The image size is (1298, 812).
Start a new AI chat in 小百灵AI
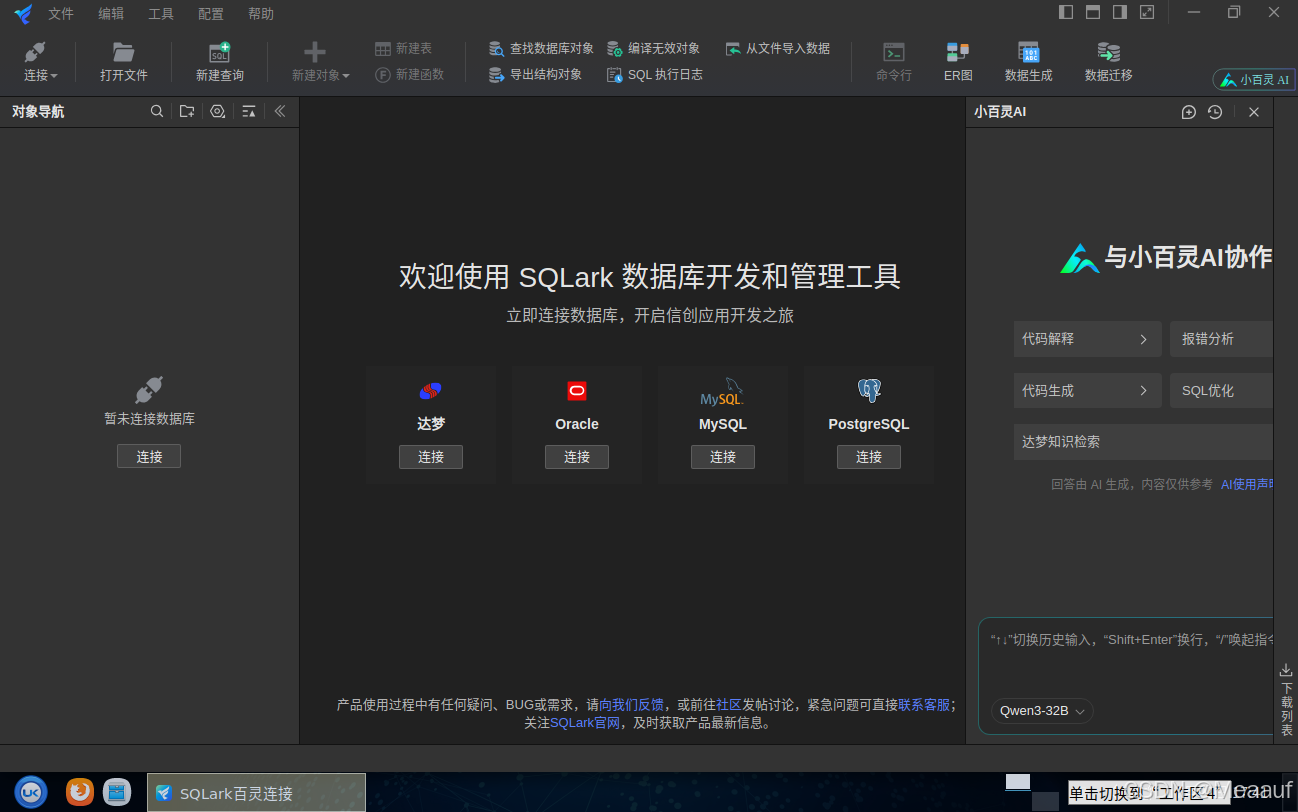(x=1188, y=112)
